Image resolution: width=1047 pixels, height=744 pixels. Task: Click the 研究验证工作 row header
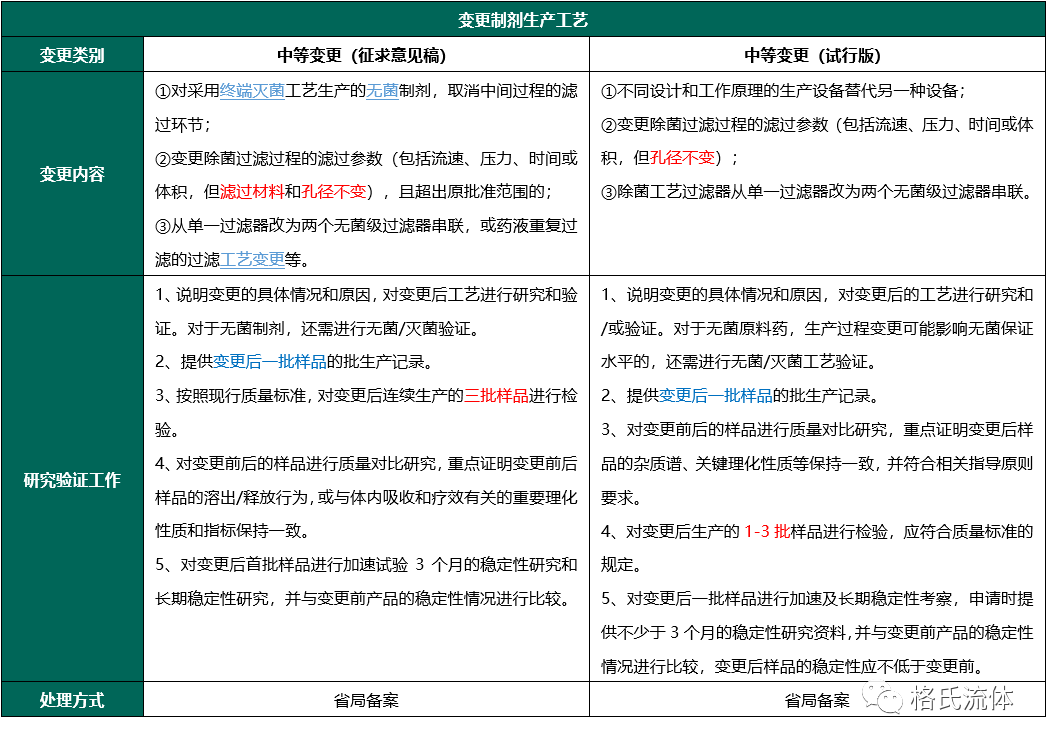point(71,480)
